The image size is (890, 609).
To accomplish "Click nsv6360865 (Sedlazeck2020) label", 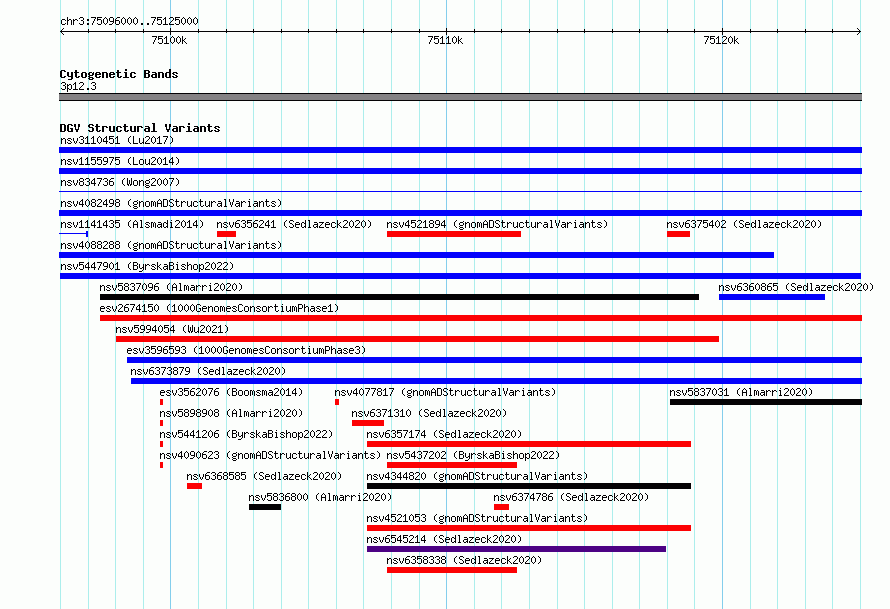I will (796, 287).
